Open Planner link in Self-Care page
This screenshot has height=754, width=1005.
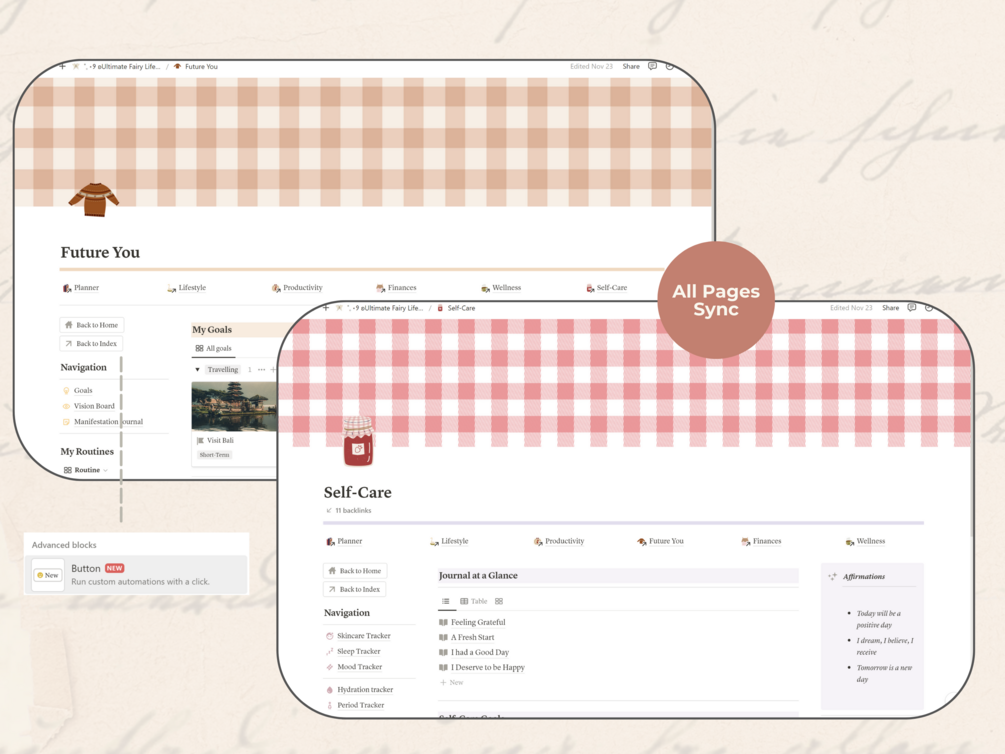click(x=344, y=541)
